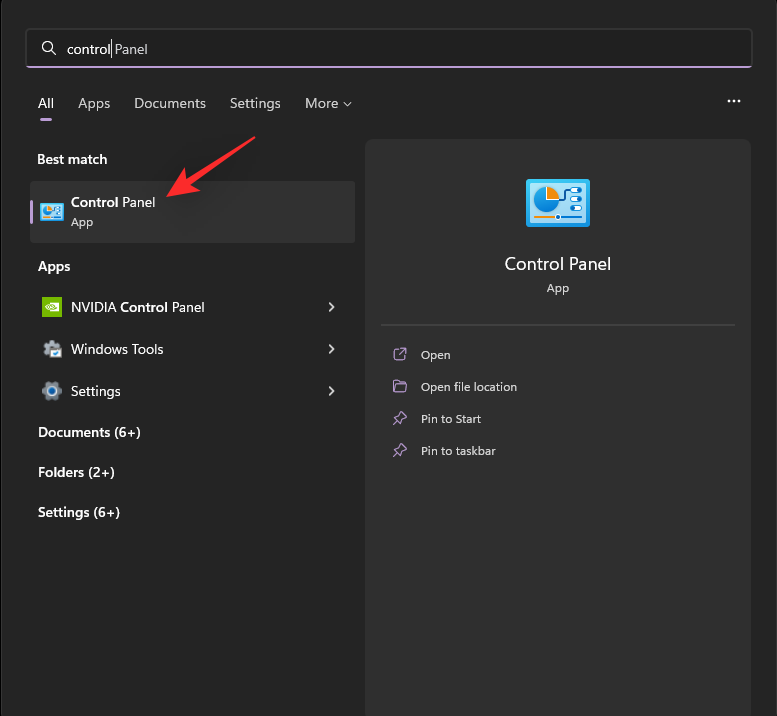Click the large Control Panel preview icon
Image resolution: width=777 pixels, height=716 pixels.
click(558, 202)
